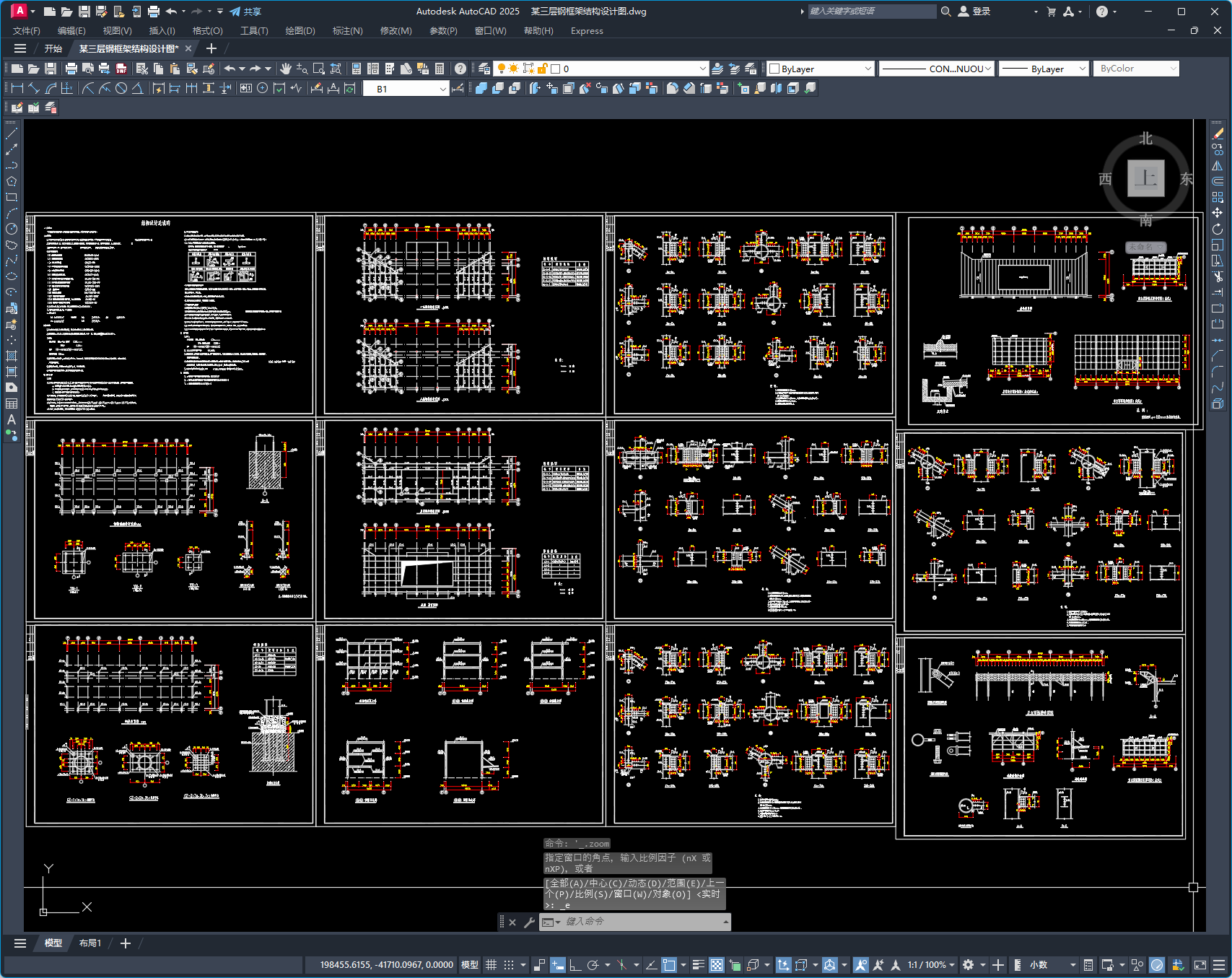The width and height of the screenshot is (1232, 978).
Task: Click the keyword search input field
Action: coord(871,12)
